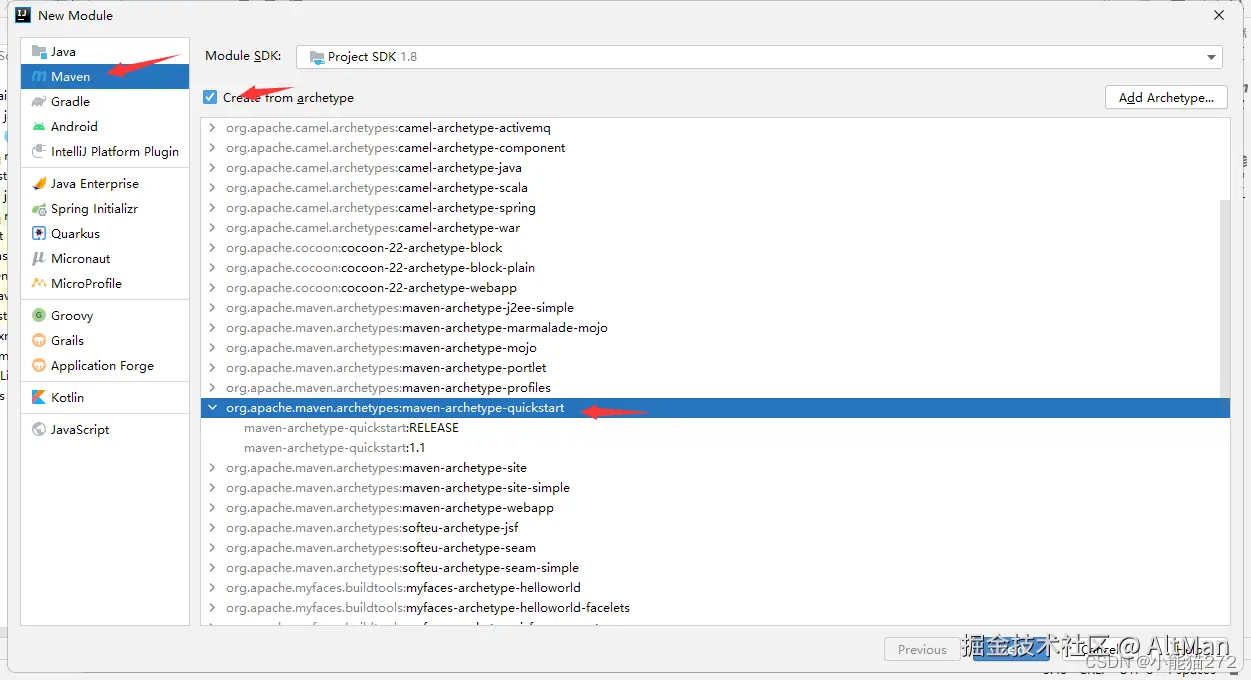Expand myfaces-archetype-helloworld node
The width and height of the screenshot is (1251, 680).
[212, 588]
